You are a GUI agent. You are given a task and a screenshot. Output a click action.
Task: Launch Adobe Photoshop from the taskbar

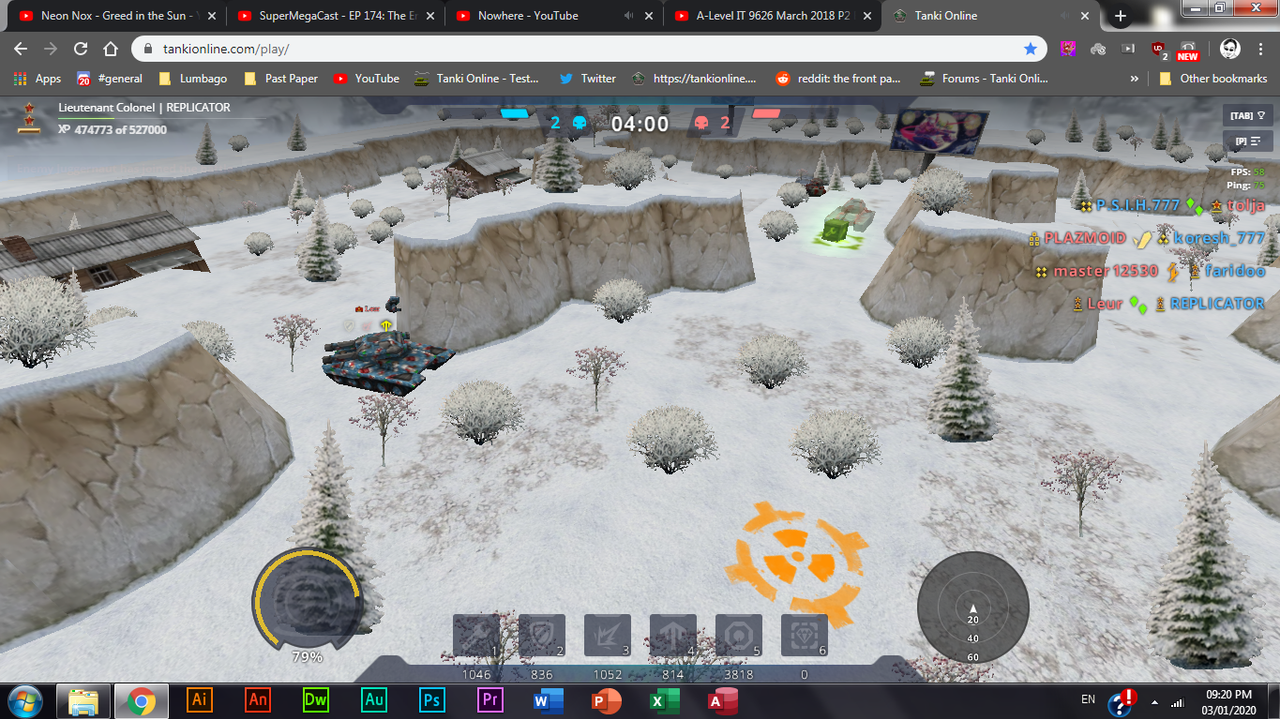(x=432, y=700)
